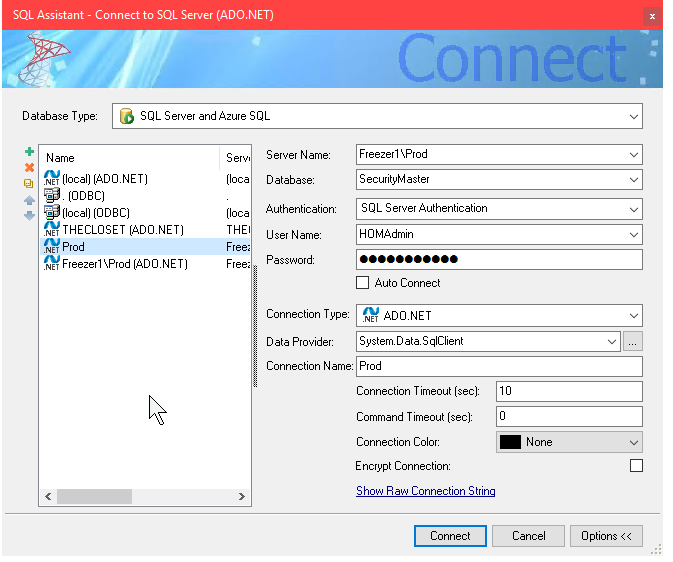Click the horizontal scrollbar thumb in connection list

(x=94, y=497)
